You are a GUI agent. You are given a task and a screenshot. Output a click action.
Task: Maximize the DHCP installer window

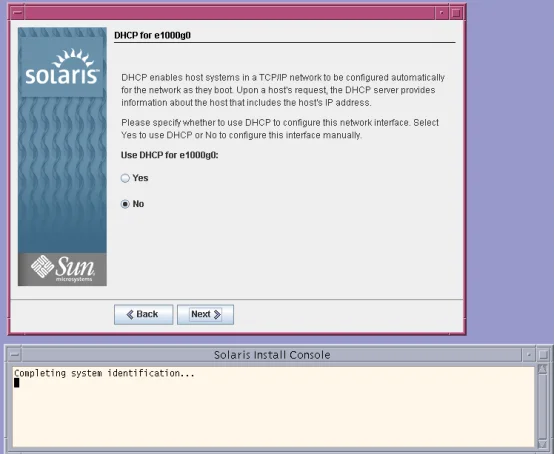point(456,13)
